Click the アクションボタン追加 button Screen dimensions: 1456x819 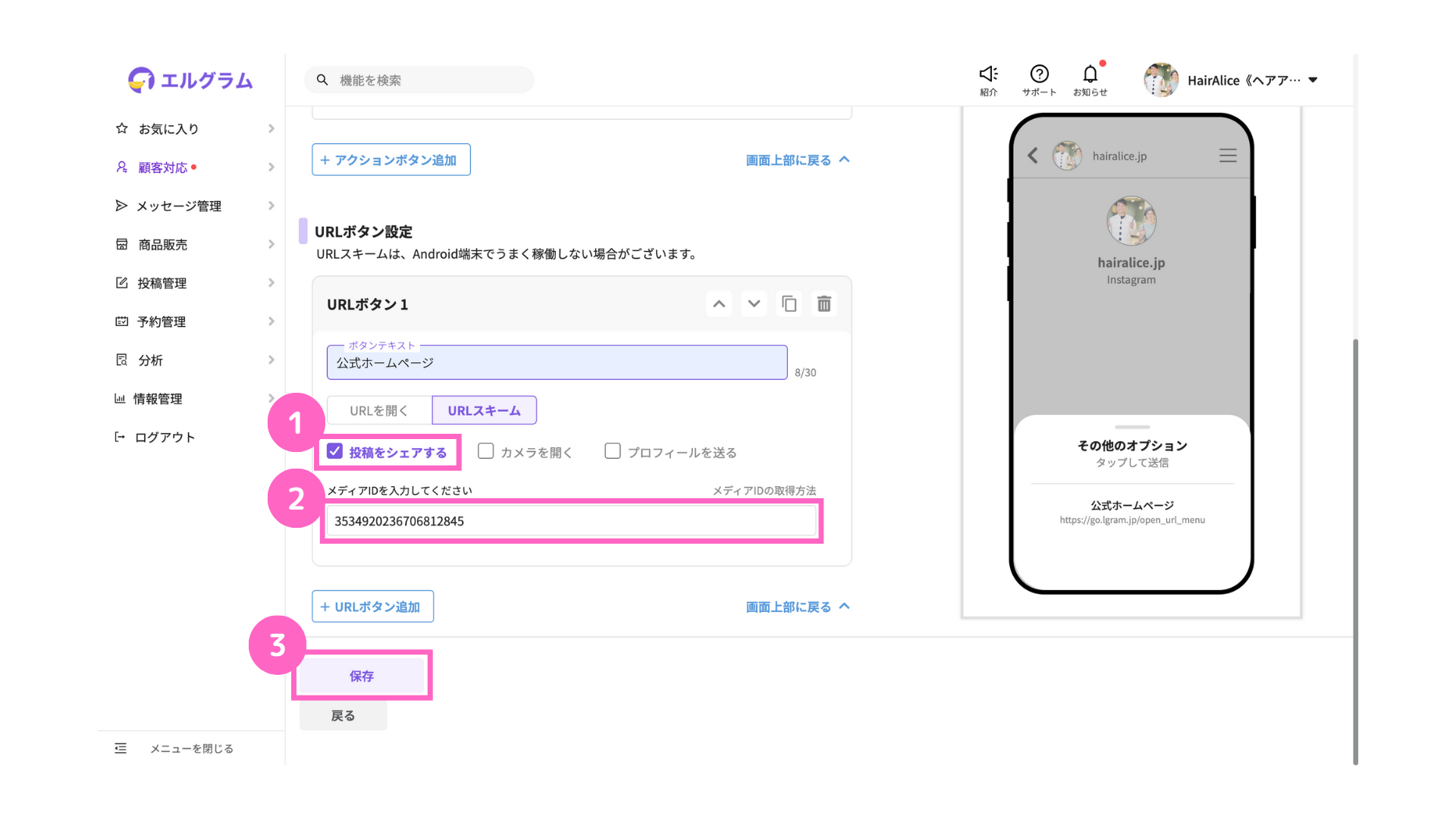[391, 160]
